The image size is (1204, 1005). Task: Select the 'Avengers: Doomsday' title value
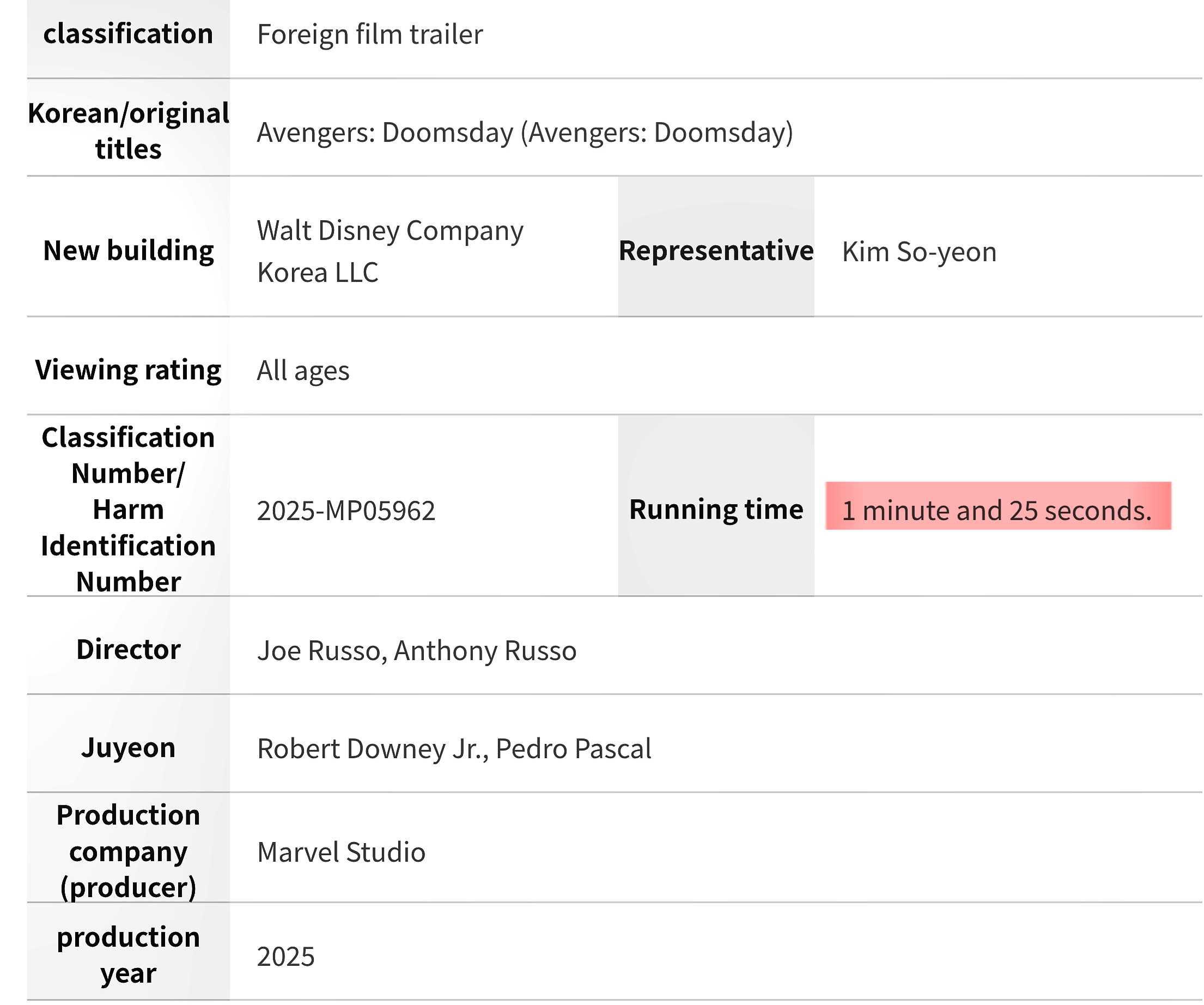(525, 132)
